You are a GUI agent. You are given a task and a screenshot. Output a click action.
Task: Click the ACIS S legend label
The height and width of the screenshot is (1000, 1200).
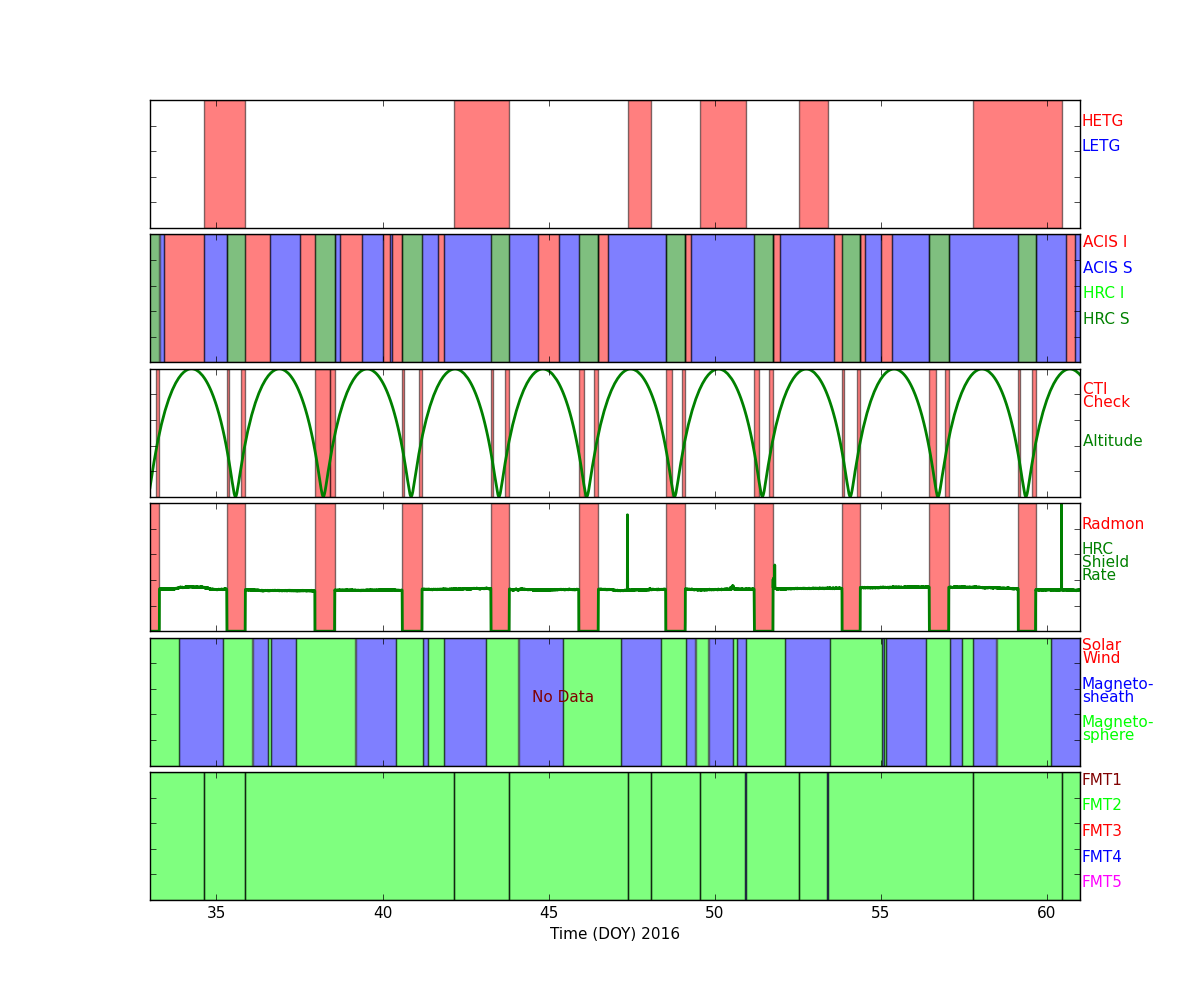tap(1107, 268)
